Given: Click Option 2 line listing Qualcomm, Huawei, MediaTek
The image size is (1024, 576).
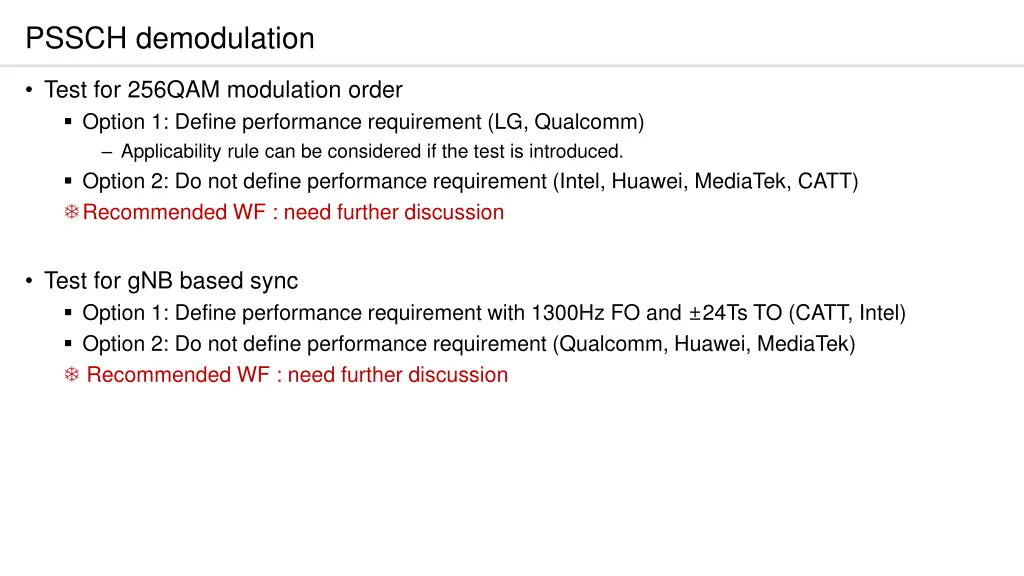Looking at the screenshot, I should [469, 344].
